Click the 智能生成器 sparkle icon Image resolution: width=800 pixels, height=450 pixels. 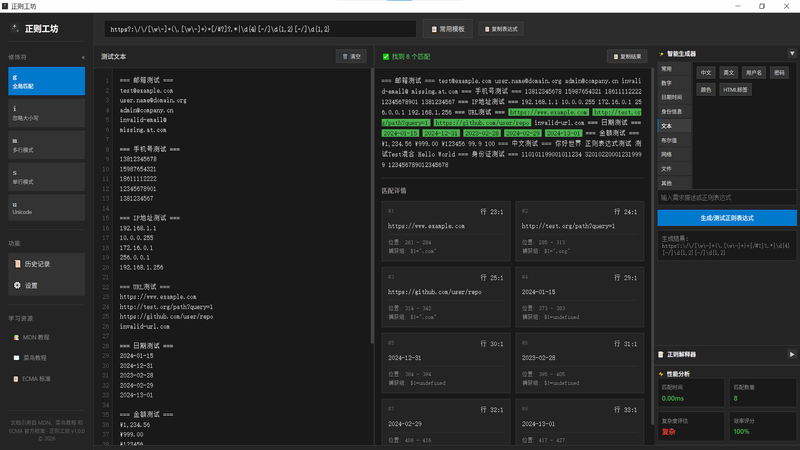point(661,54)
